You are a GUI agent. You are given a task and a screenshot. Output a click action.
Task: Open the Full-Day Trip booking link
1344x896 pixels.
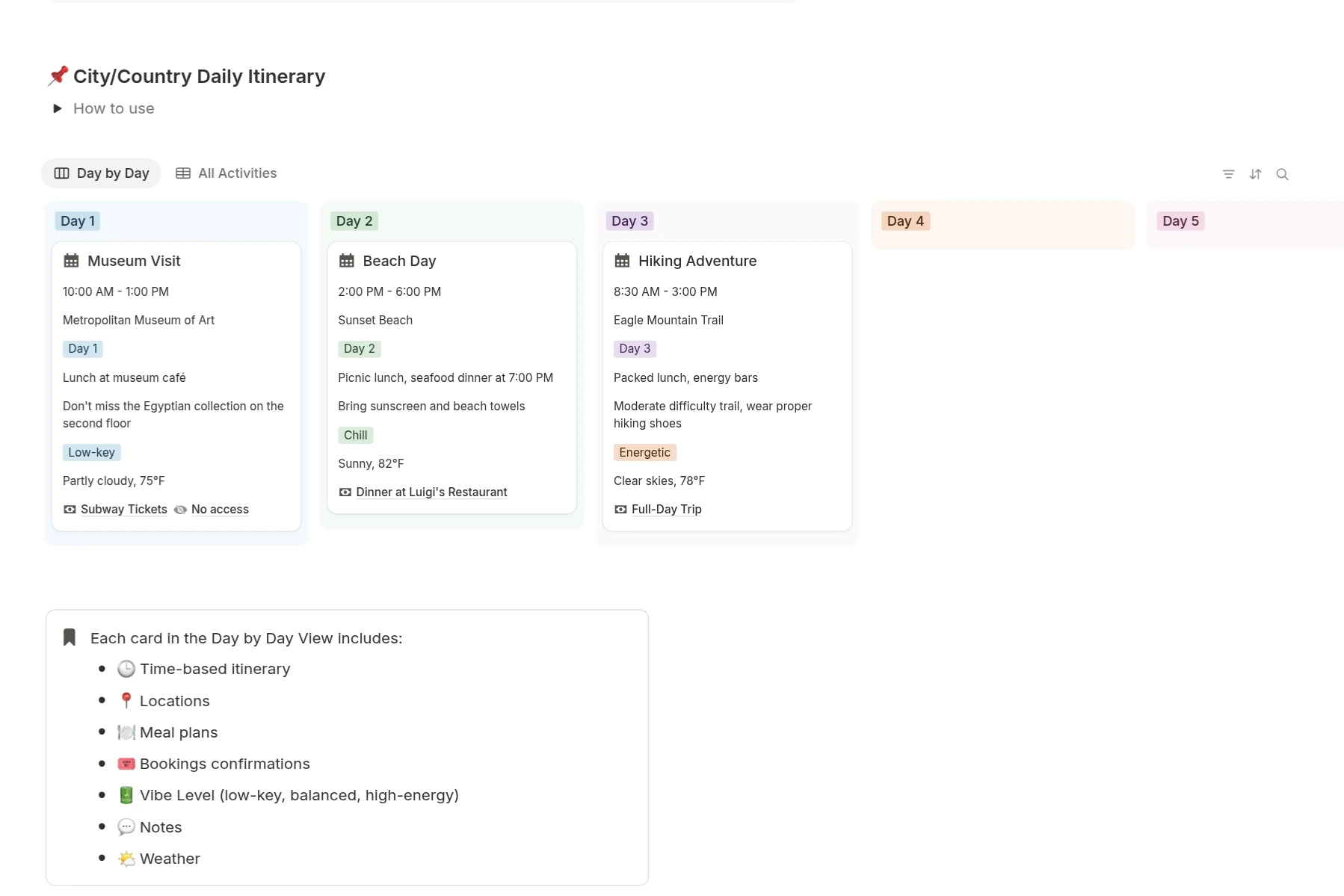click(x=666, y=510)
